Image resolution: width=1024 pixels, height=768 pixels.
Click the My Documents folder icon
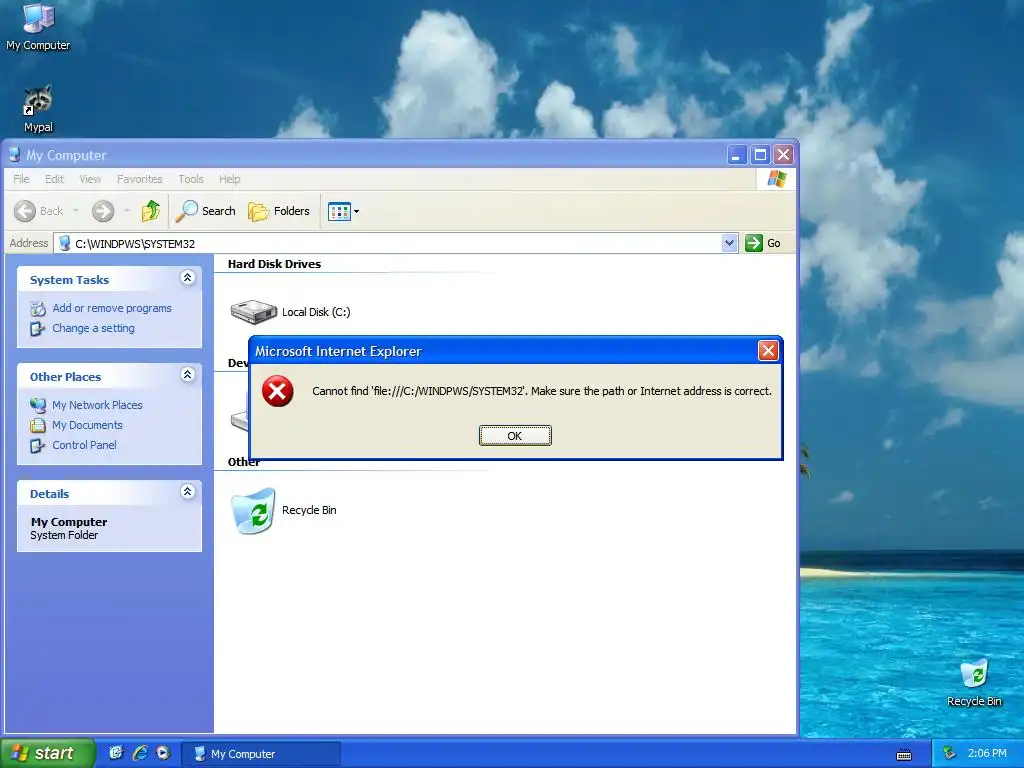pos(38,425)
